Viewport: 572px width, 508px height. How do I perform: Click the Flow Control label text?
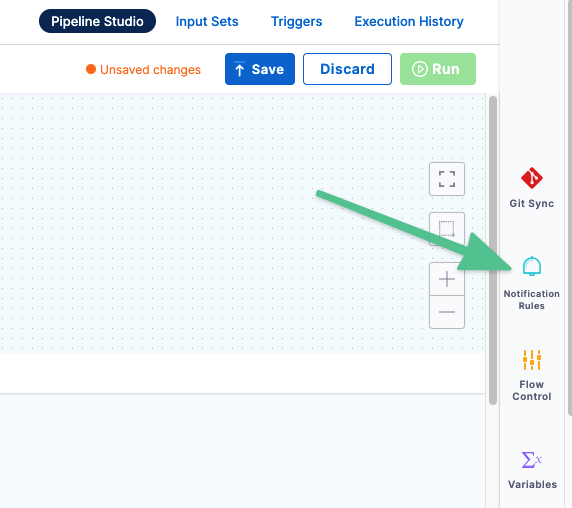coord(532,390)
